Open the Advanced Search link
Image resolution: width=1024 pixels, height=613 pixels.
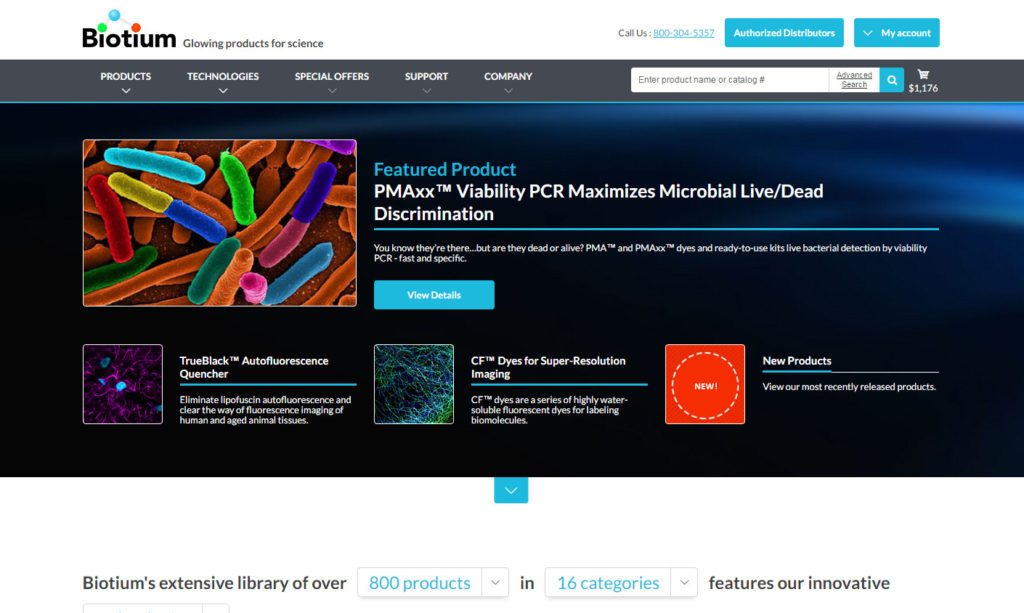pos(854,80)
